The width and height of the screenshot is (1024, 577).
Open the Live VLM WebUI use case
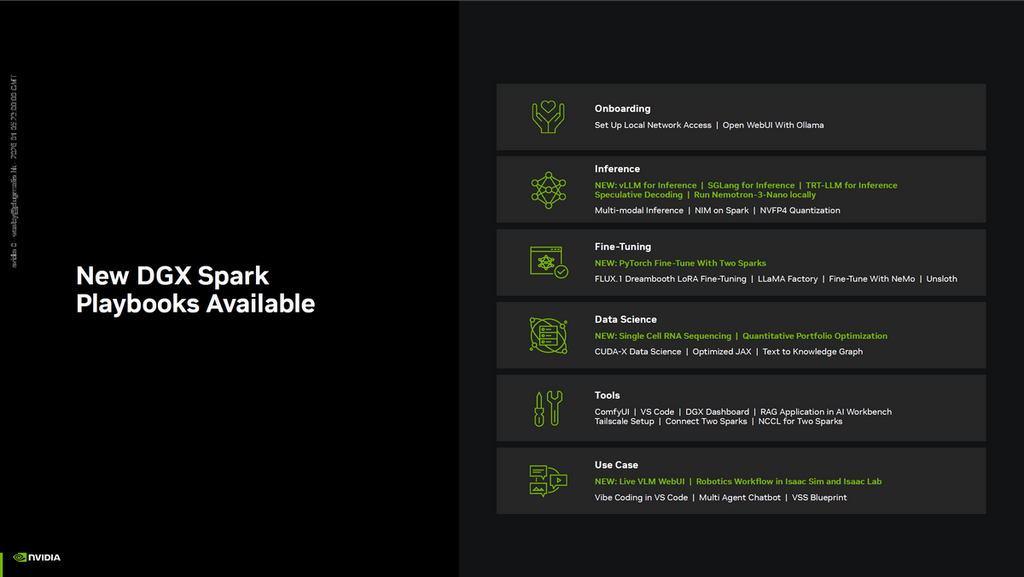coord(639,482)
